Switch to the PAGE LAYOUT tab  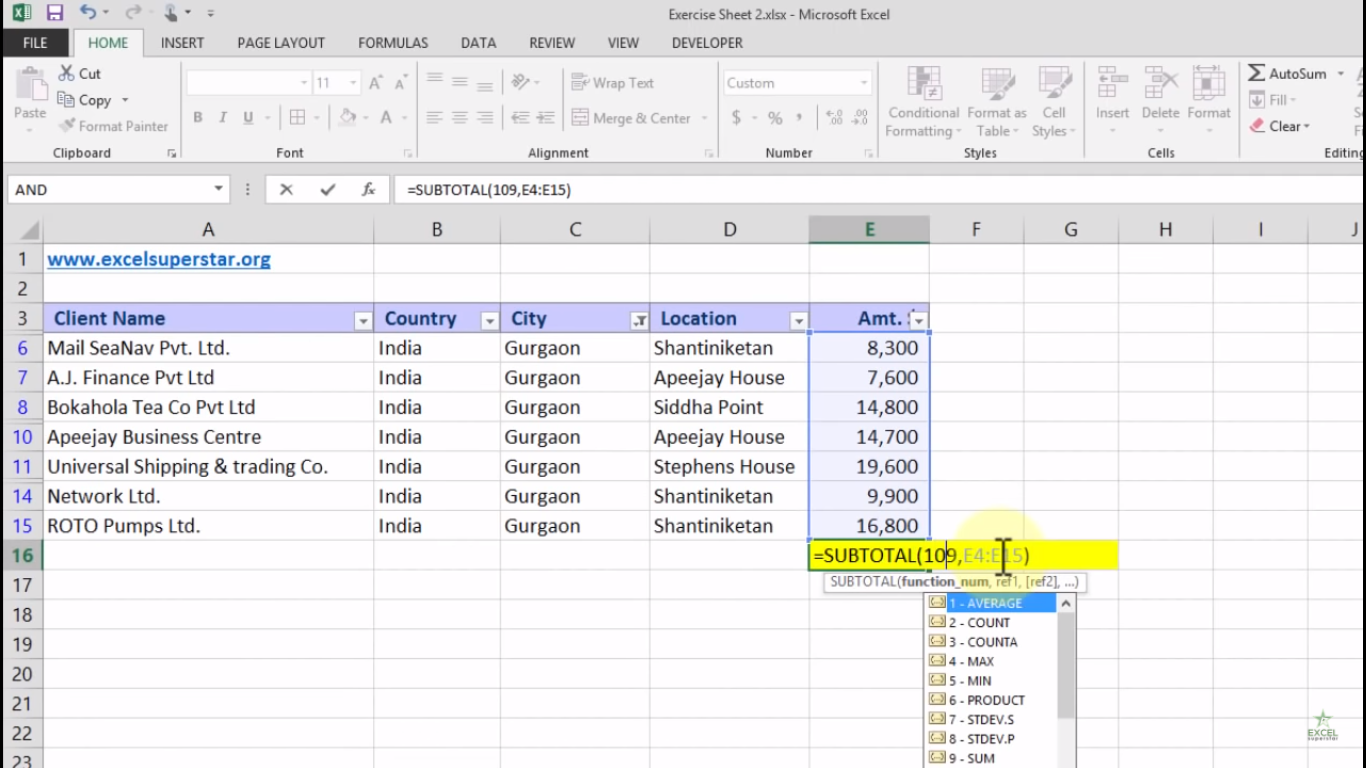(281, 43)
